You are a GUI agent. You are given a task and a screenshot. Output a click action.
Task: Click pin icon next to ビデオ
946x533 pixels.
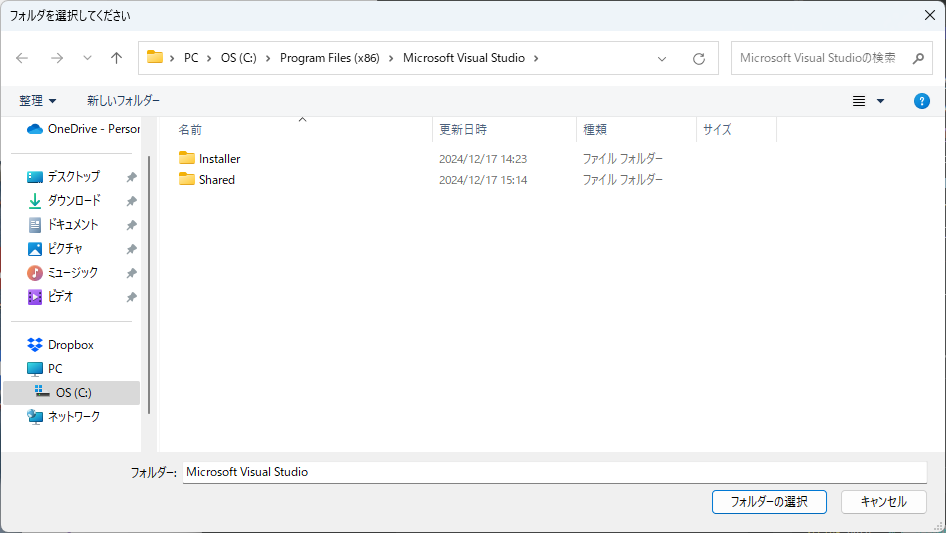tap(131, 297)
